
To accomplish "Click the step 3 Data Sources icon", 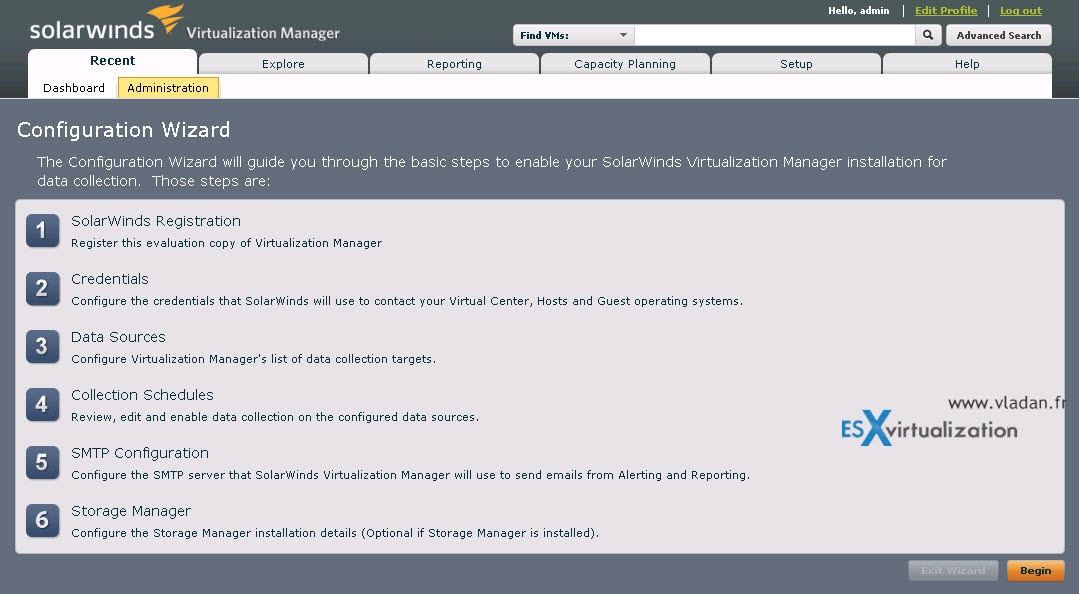I will click(43, 346).
